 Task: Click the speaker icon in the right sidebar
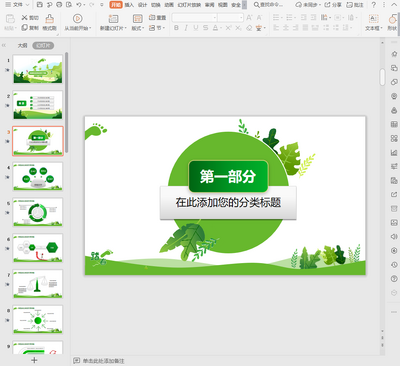point(394,236)
